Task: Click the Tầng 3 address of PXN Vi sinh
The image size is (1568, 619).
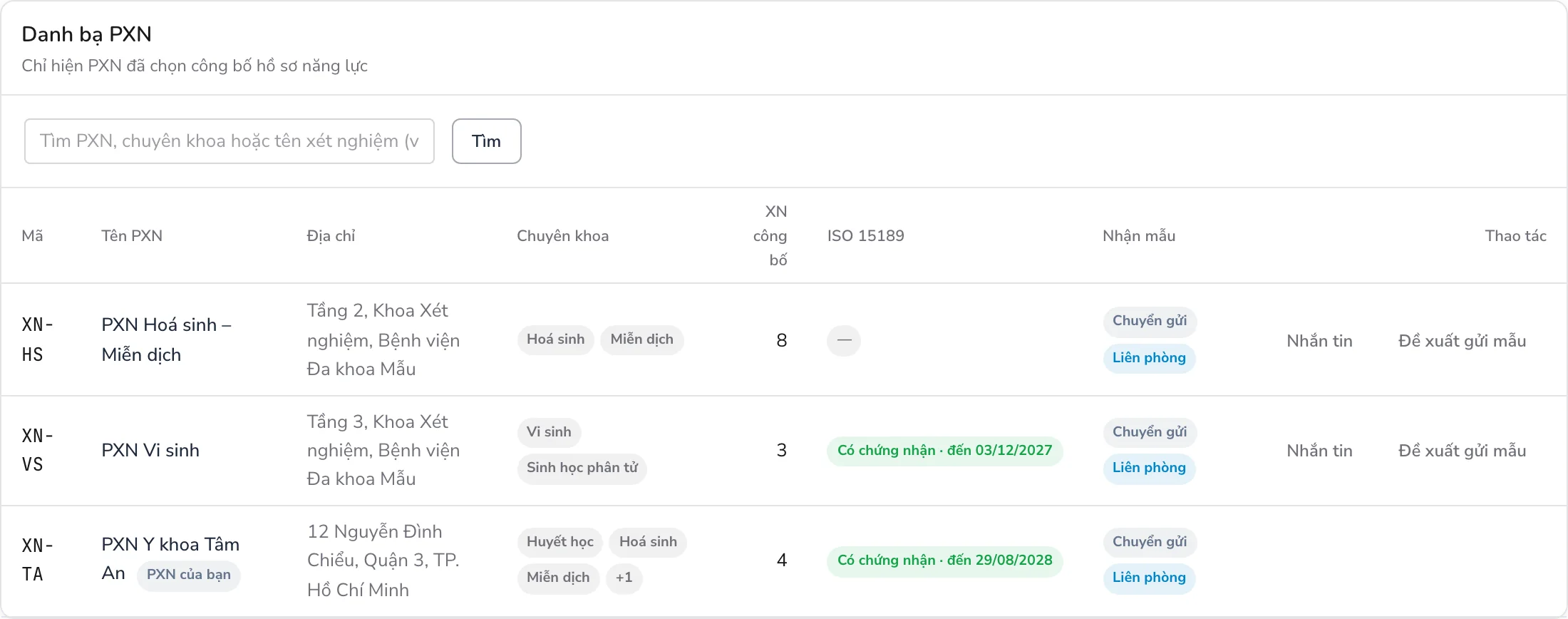Action: [383, 451]
